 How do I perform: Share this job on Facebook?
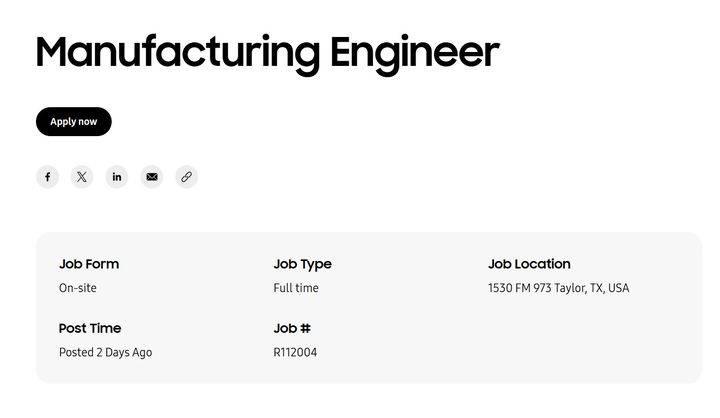(48, 177)
